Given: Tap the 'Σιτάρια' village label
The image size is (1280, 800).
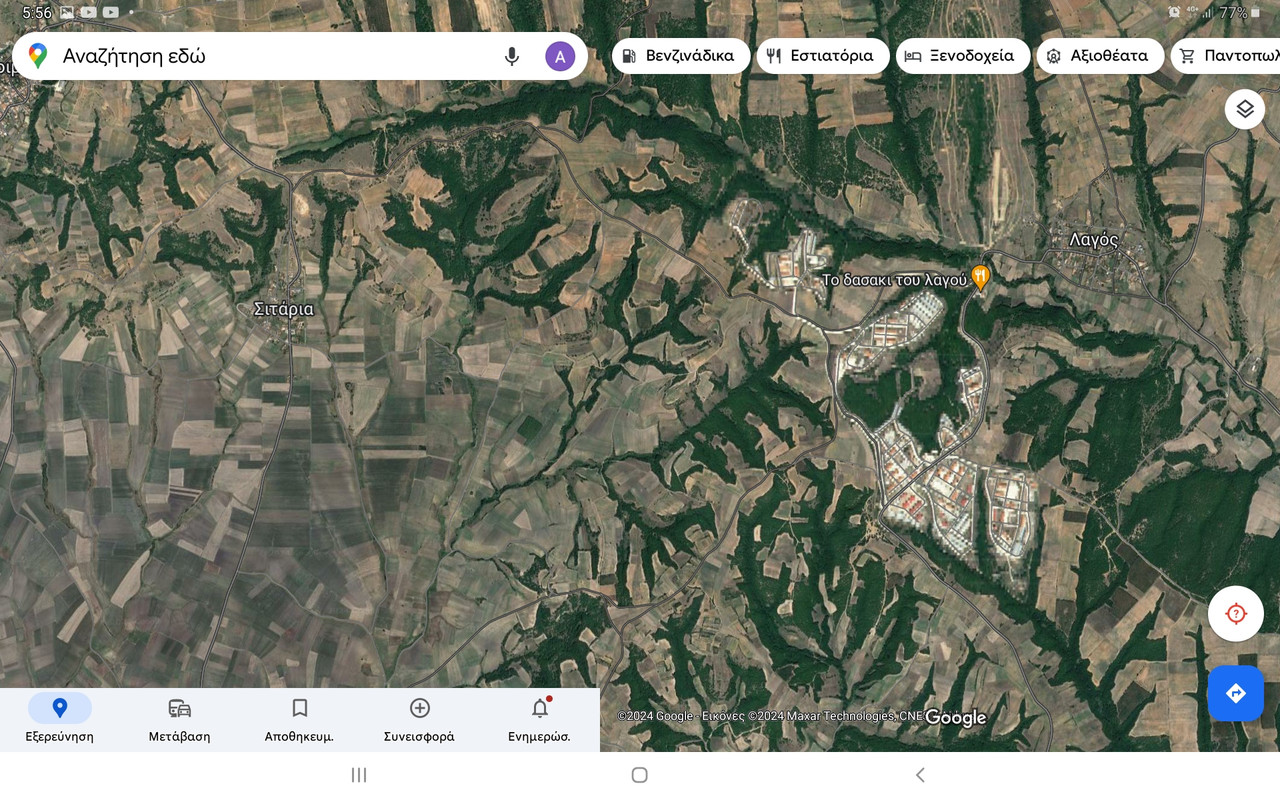Looking at the screenshot, I should pos(284,309).
